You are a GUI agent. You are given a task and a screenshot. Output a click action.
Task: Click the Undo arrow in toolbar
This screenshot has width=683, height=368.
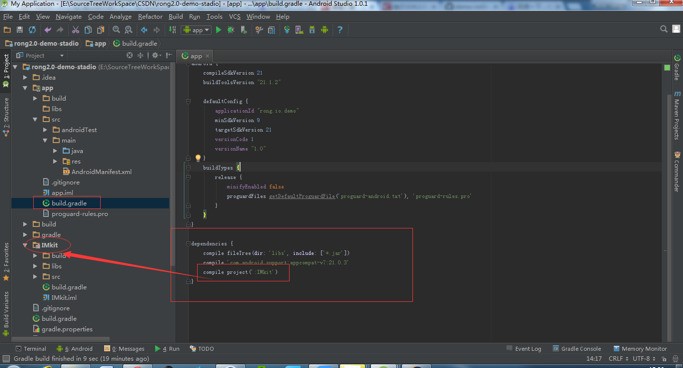(47, 30)
